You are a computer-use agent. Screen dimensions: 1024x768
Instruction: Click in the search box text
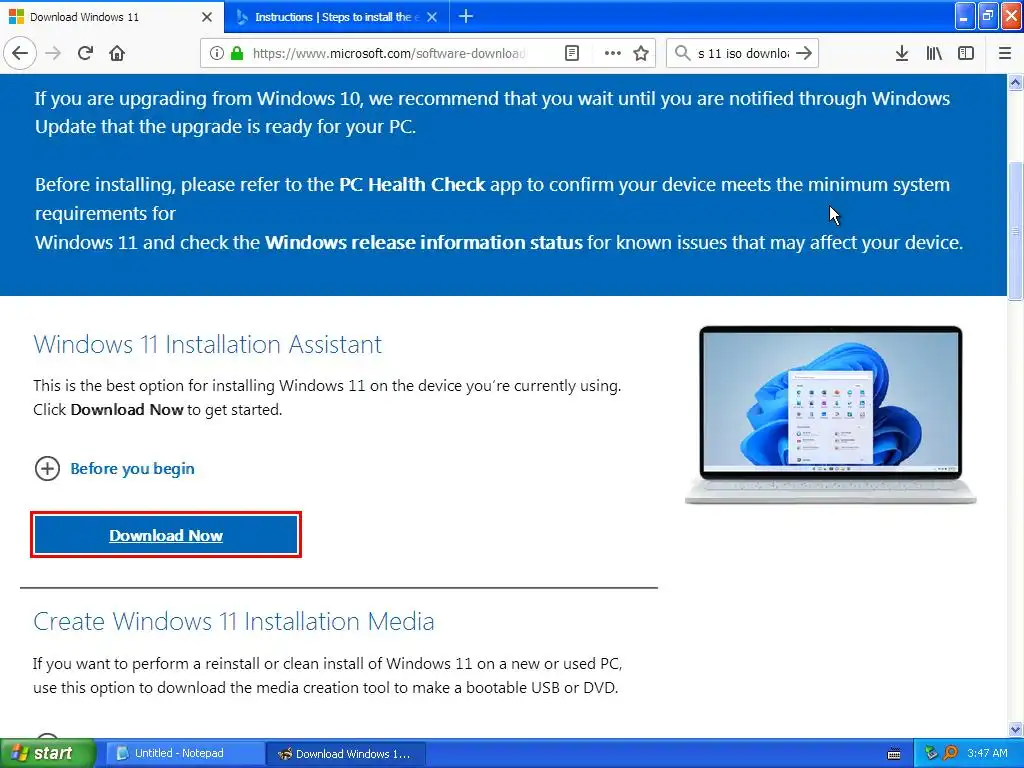(x=743, y=53)
